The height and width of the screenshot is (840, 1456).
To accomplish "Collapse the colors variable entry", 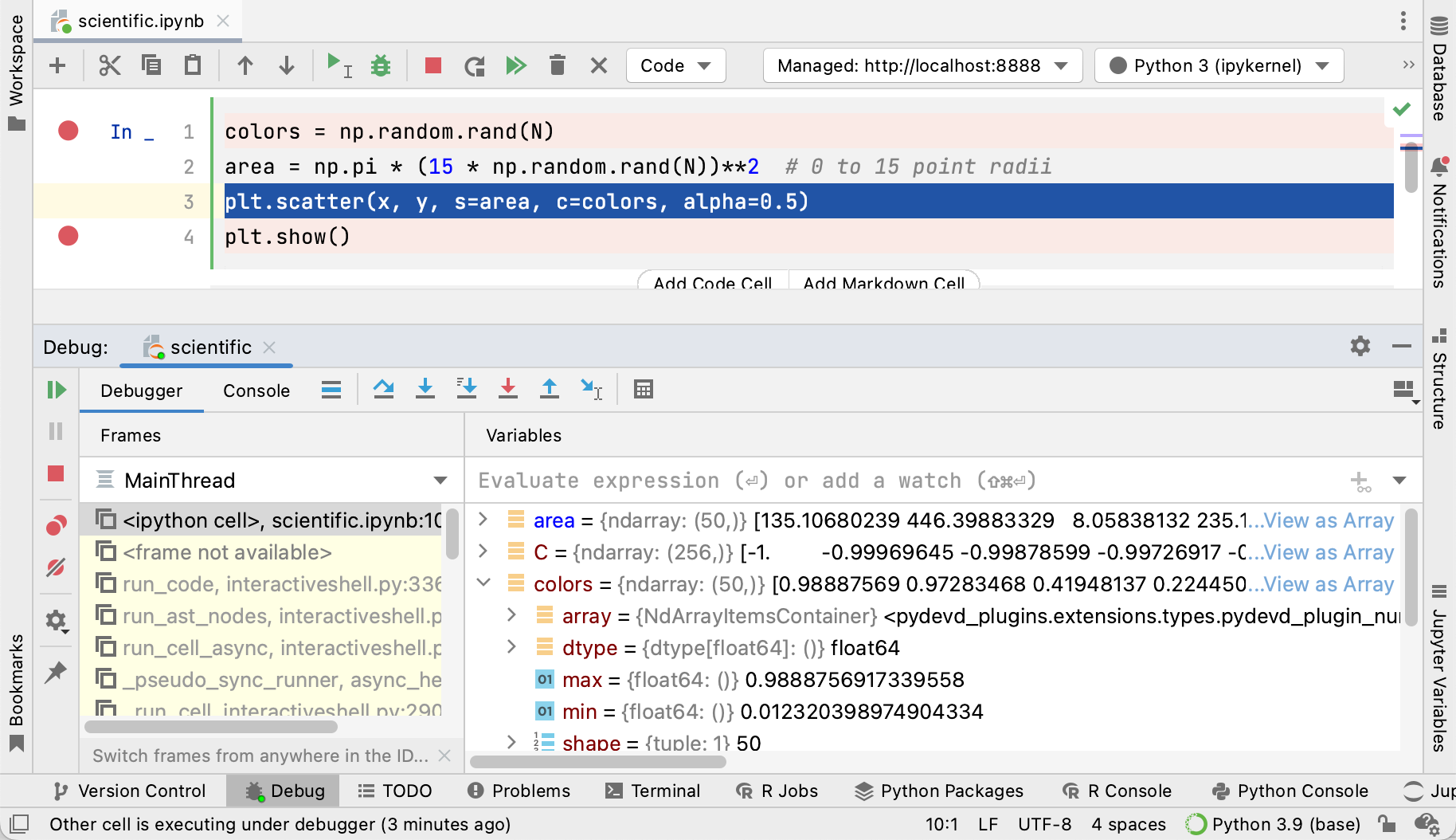I will pyautogui.click(x=484, y=583).
